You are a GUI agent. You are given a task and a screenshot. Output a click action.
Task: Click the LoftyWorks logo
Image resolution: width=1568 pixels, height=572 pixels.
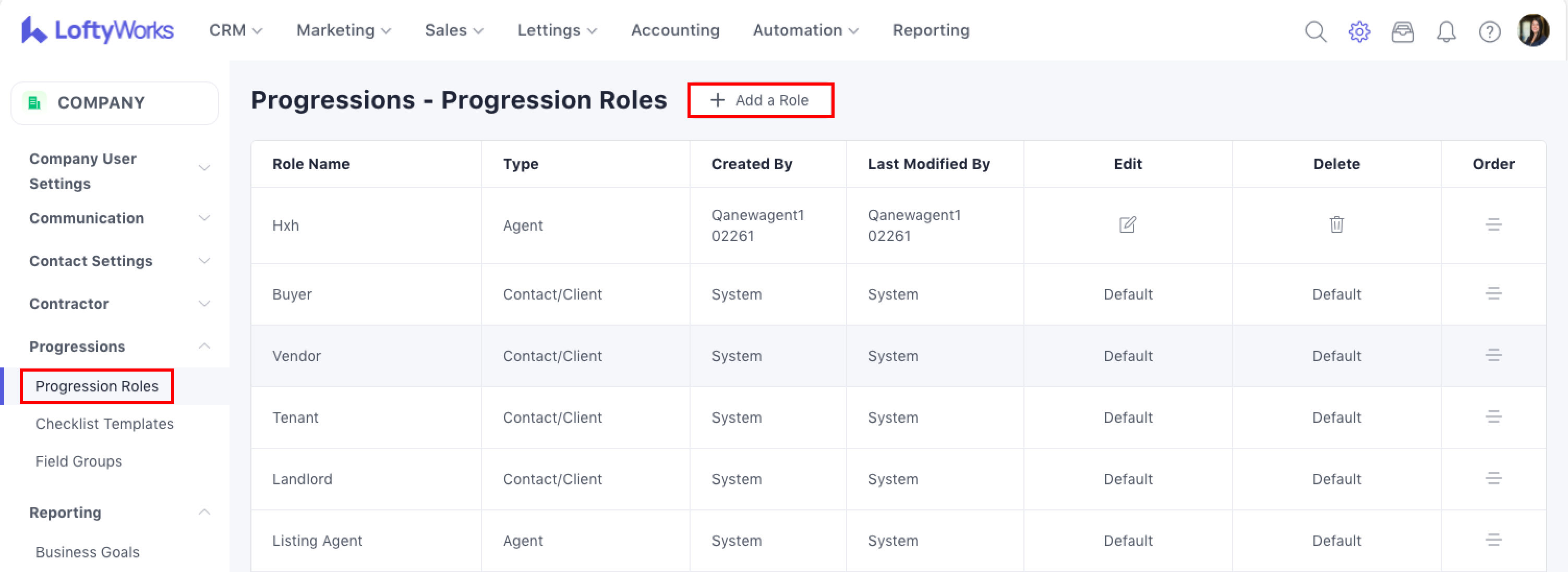tap(98, 30)
